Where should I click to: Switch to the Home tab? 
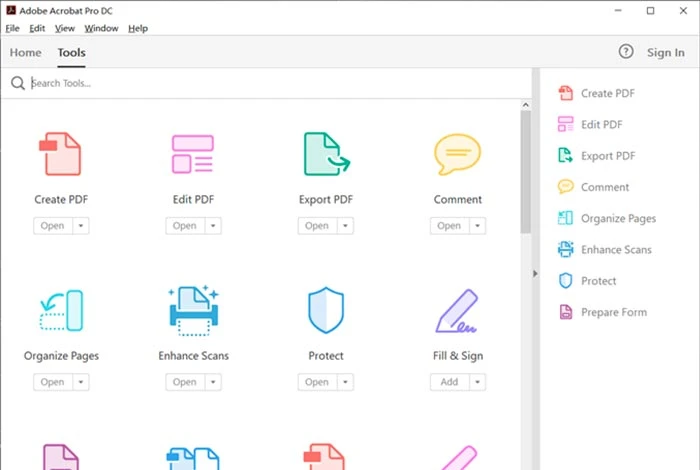point(25,53)
